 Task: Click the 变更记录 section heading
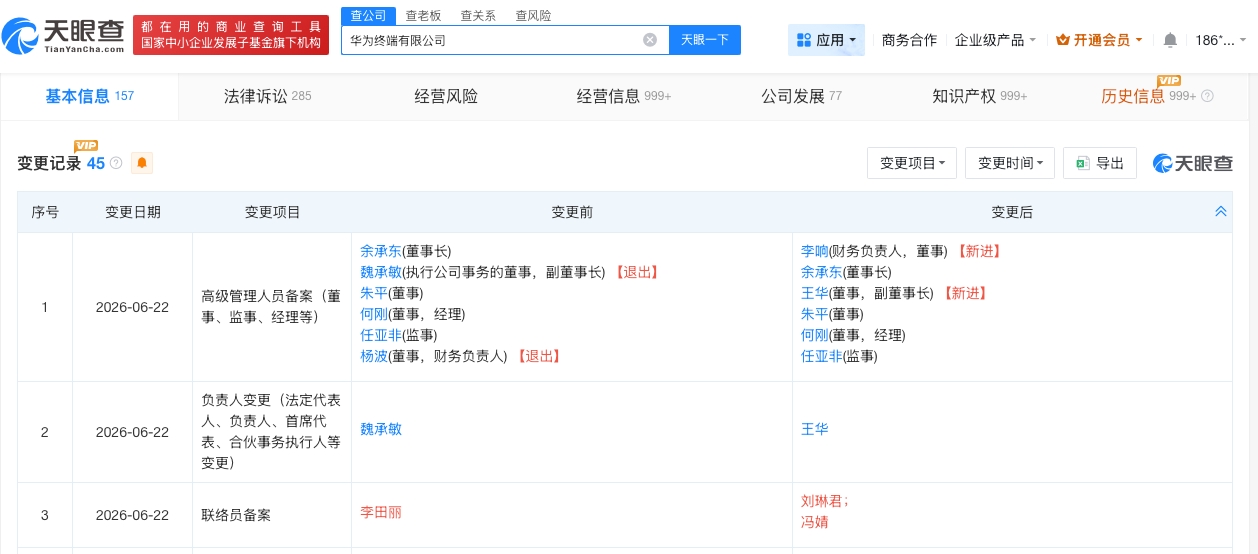click(51, 163)
